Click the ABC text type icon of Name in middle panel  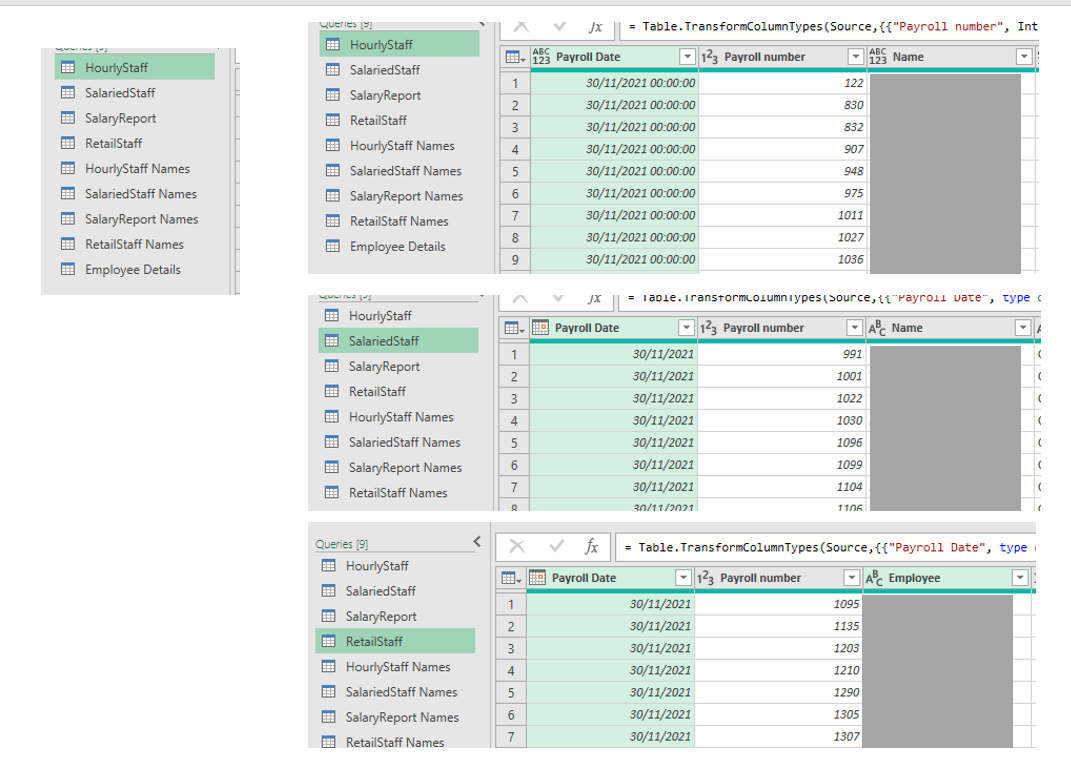tap(877, 329)
